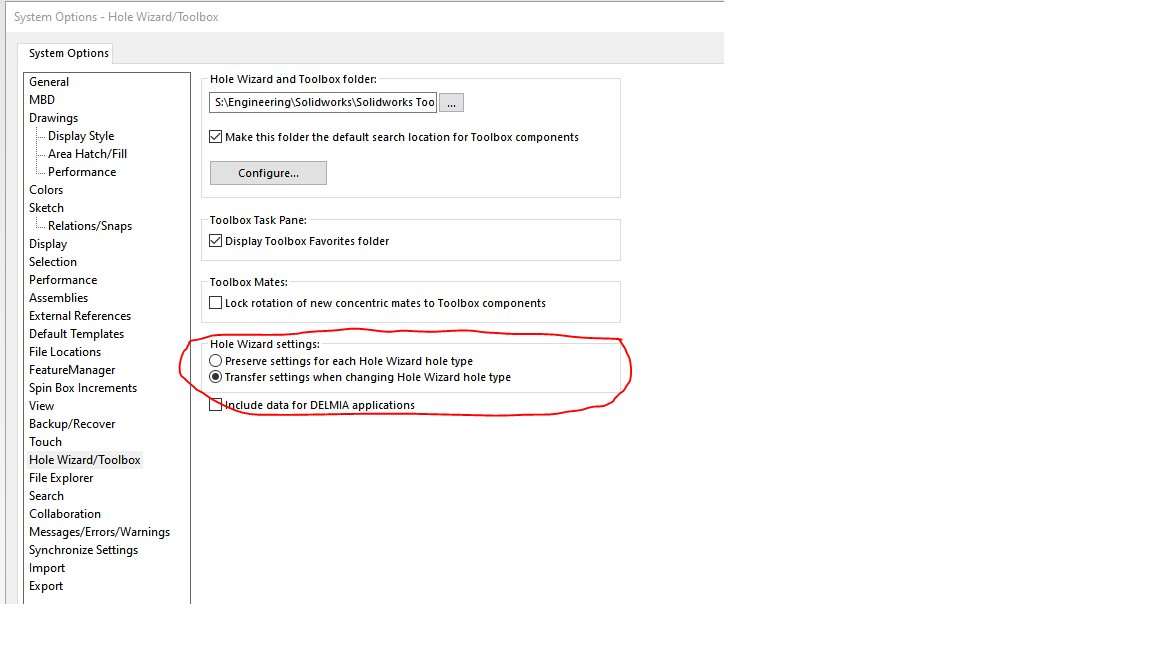Open the General options category
This screenshot has height=648, width=1152.
coord(49,82)
